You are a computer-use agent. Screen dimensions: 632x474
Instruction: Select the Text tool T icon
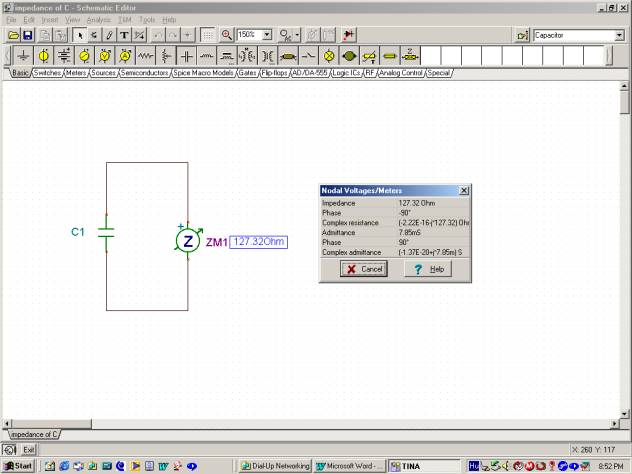[x=124, y=34]
